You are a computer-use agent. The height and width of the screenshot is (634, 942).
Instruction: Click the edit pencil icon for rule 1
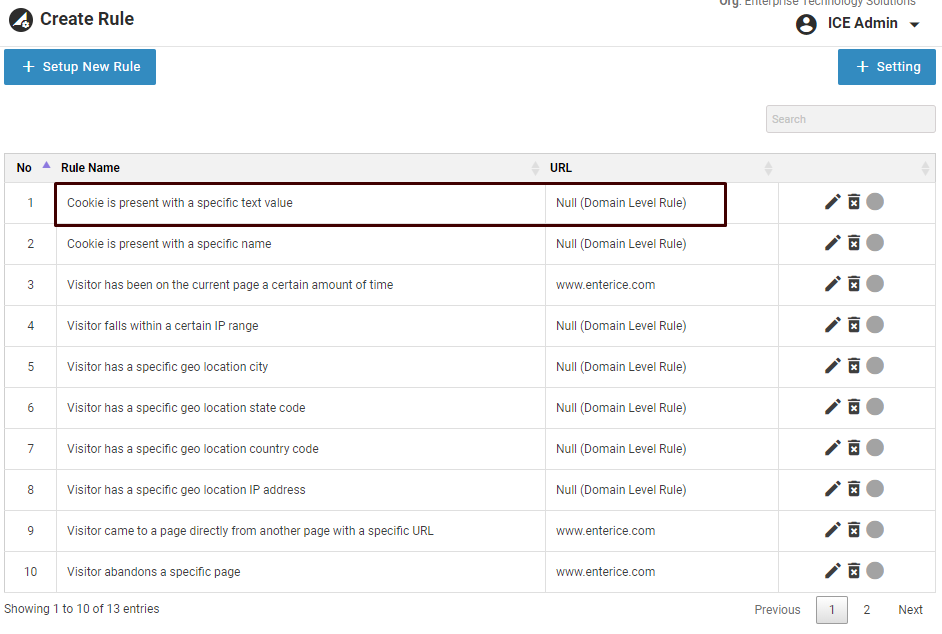pos(832,202)
